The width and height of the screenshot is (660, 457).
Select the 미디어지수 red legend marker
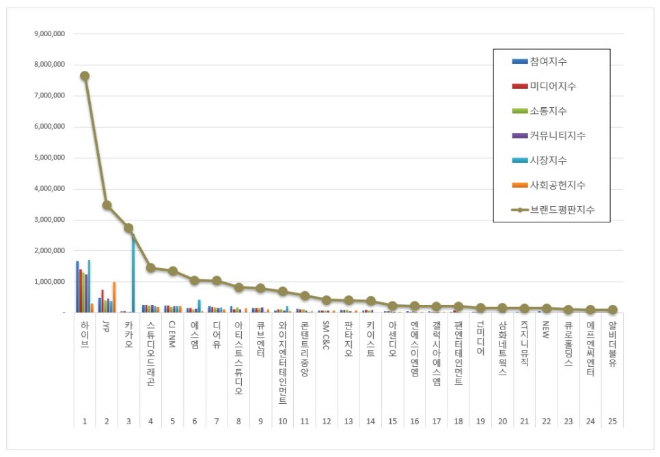520,87
